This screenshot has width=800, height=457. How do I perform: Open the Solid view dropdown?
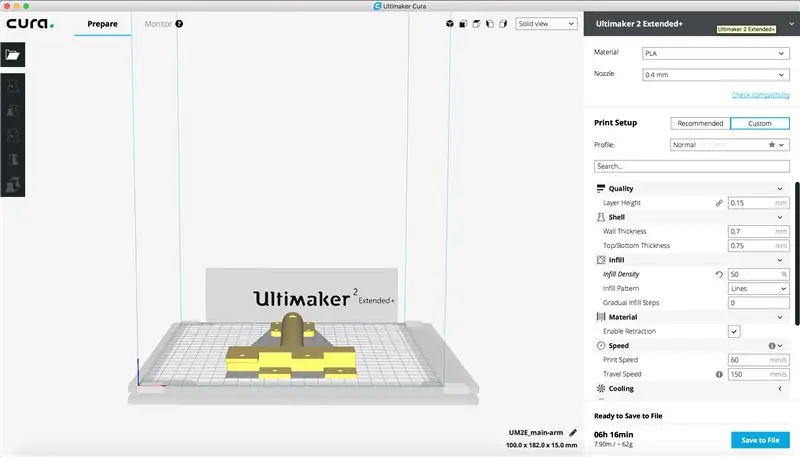546,23
